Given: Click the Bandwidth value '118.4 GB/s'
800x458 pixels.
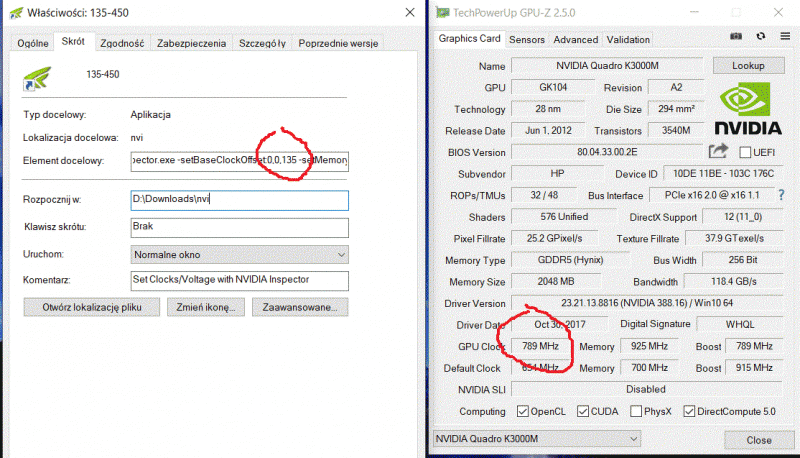Looking at the screenshot, I should point(734,282).
